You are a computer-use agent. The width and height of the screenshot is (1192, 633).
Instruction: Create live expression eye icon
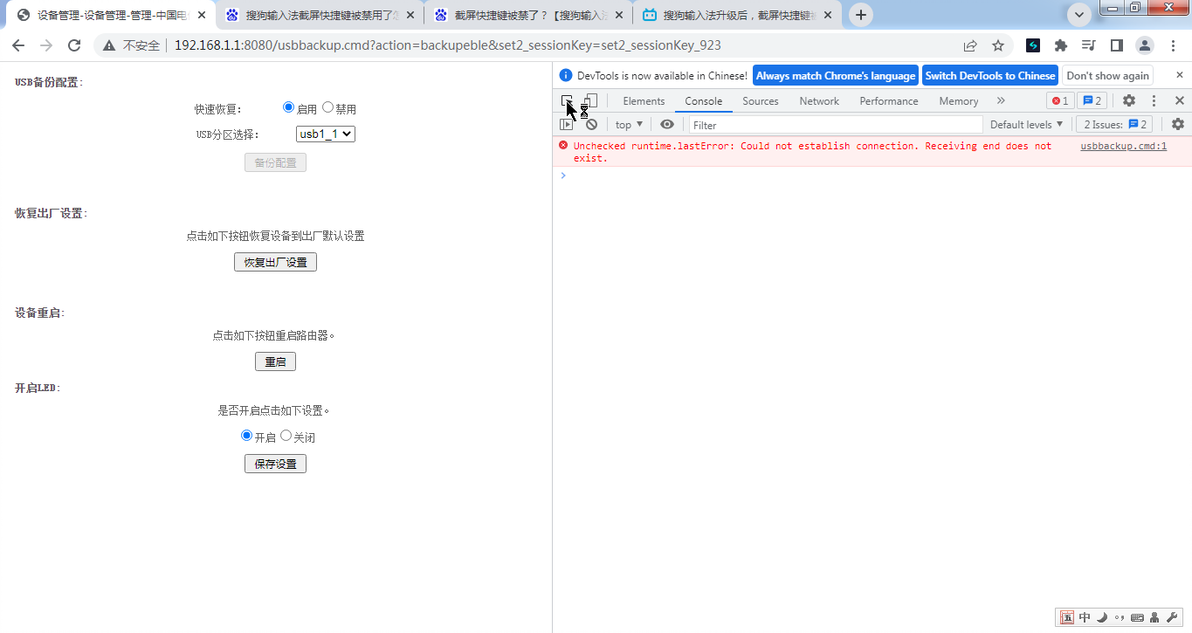(667, 125)
